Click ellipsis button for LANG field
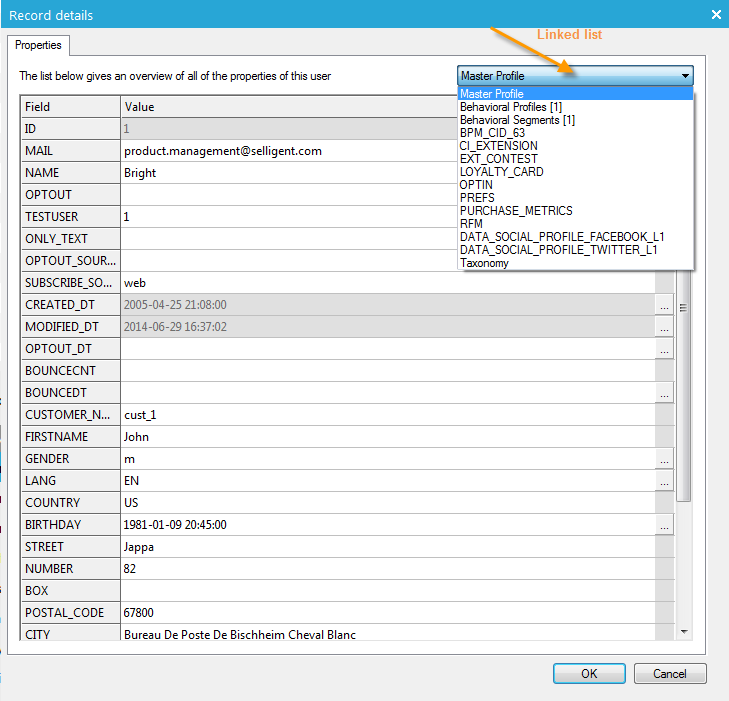The width and height of the screenshot is (729, 701). pos(665,481)
